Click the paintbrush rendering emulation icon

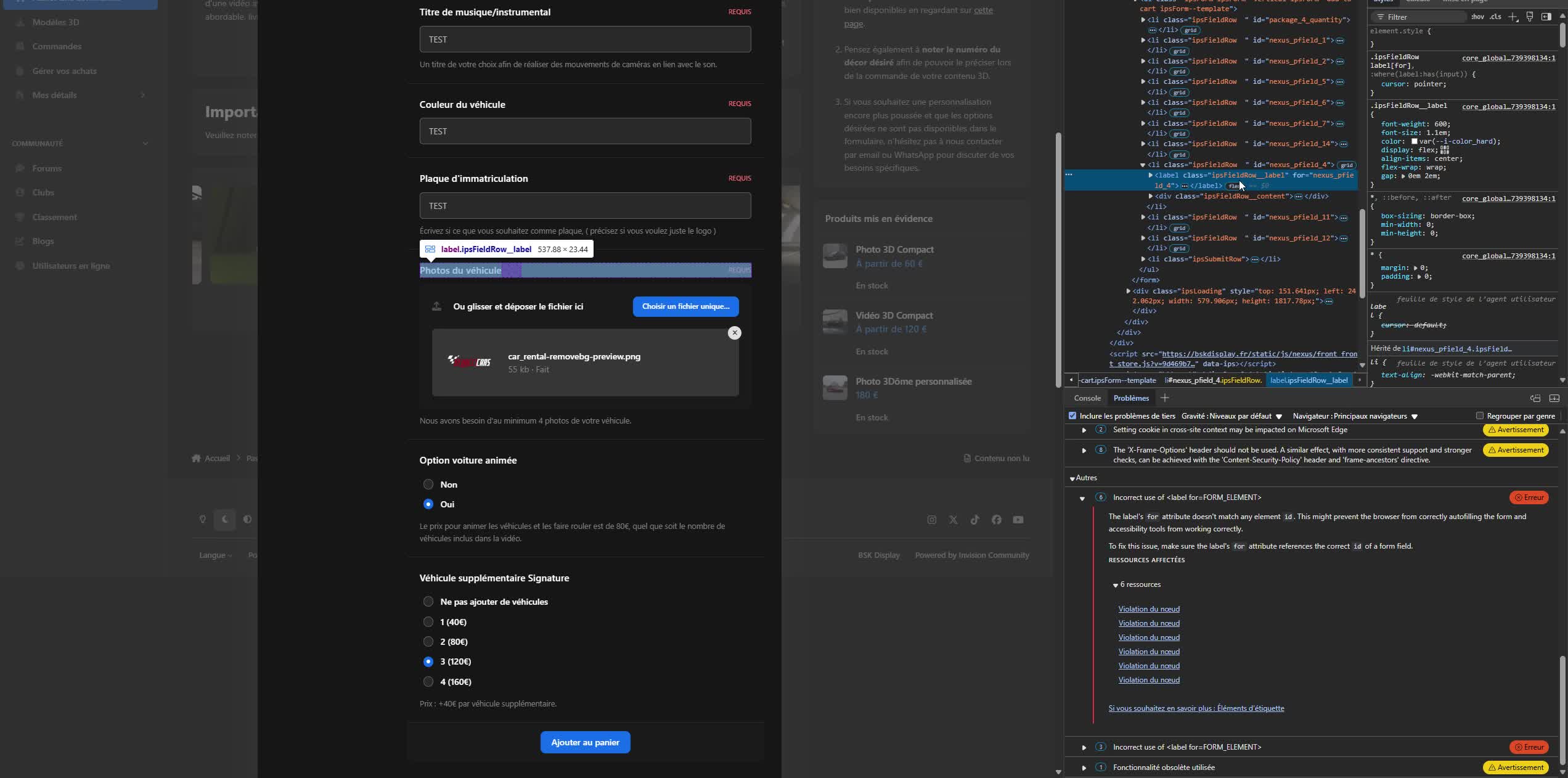[1529, 17]
